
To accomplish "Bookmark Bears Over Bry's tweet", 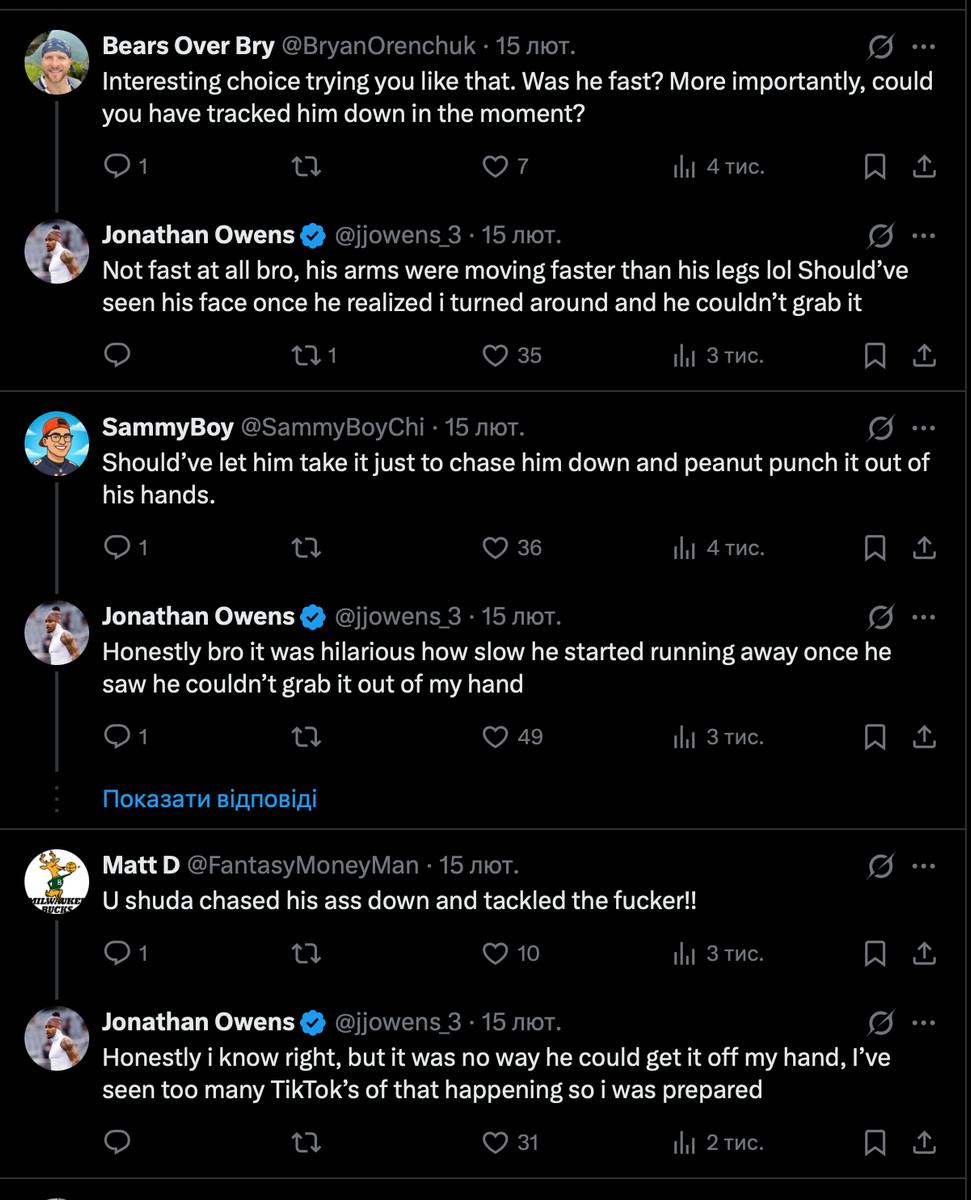I will tap(875, 166).
